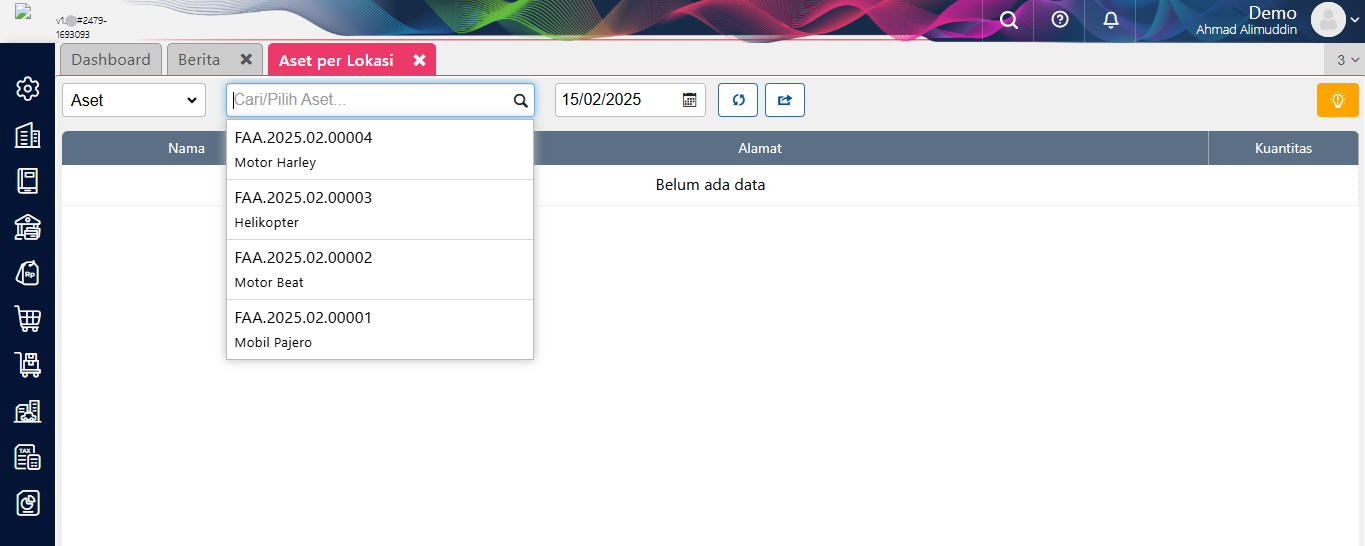Image resolution: width=1365 pixels, height=546 pixels.
Task: Open the shopping cart sidebar module
Action: [x=28, y=319]
